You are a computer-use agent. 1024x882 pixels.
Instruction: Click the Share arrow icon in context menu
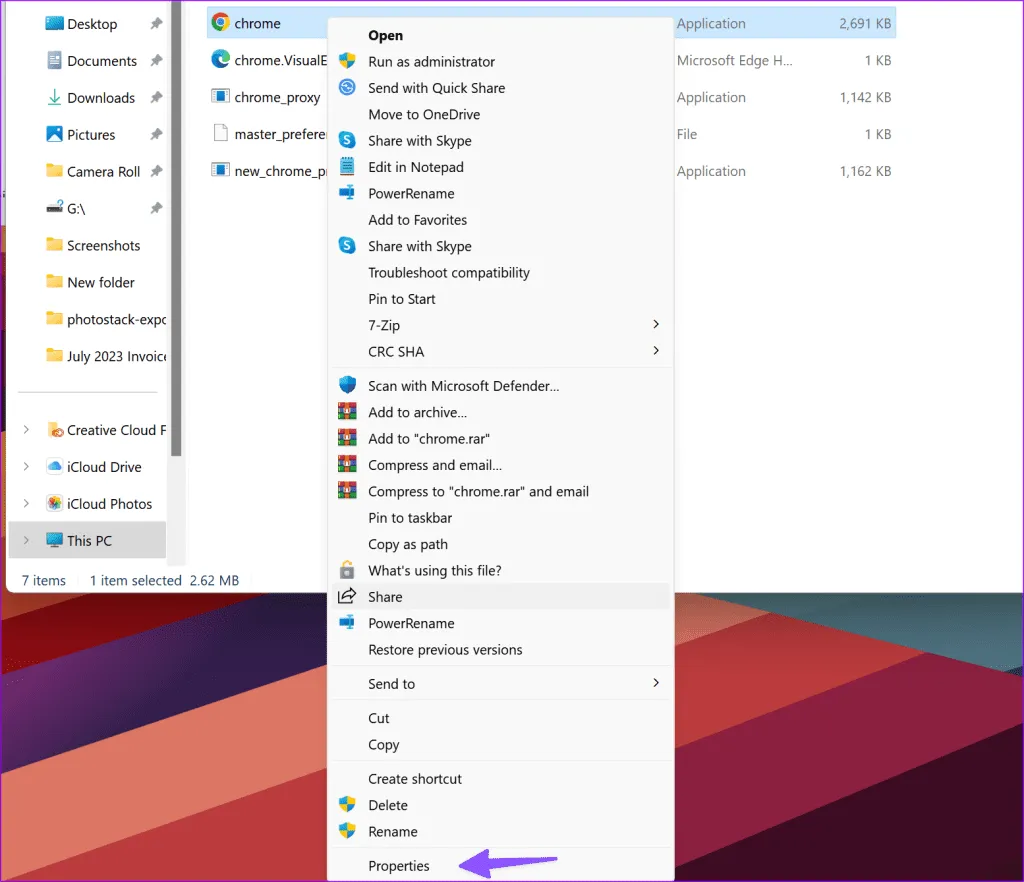tap(347, 597)
